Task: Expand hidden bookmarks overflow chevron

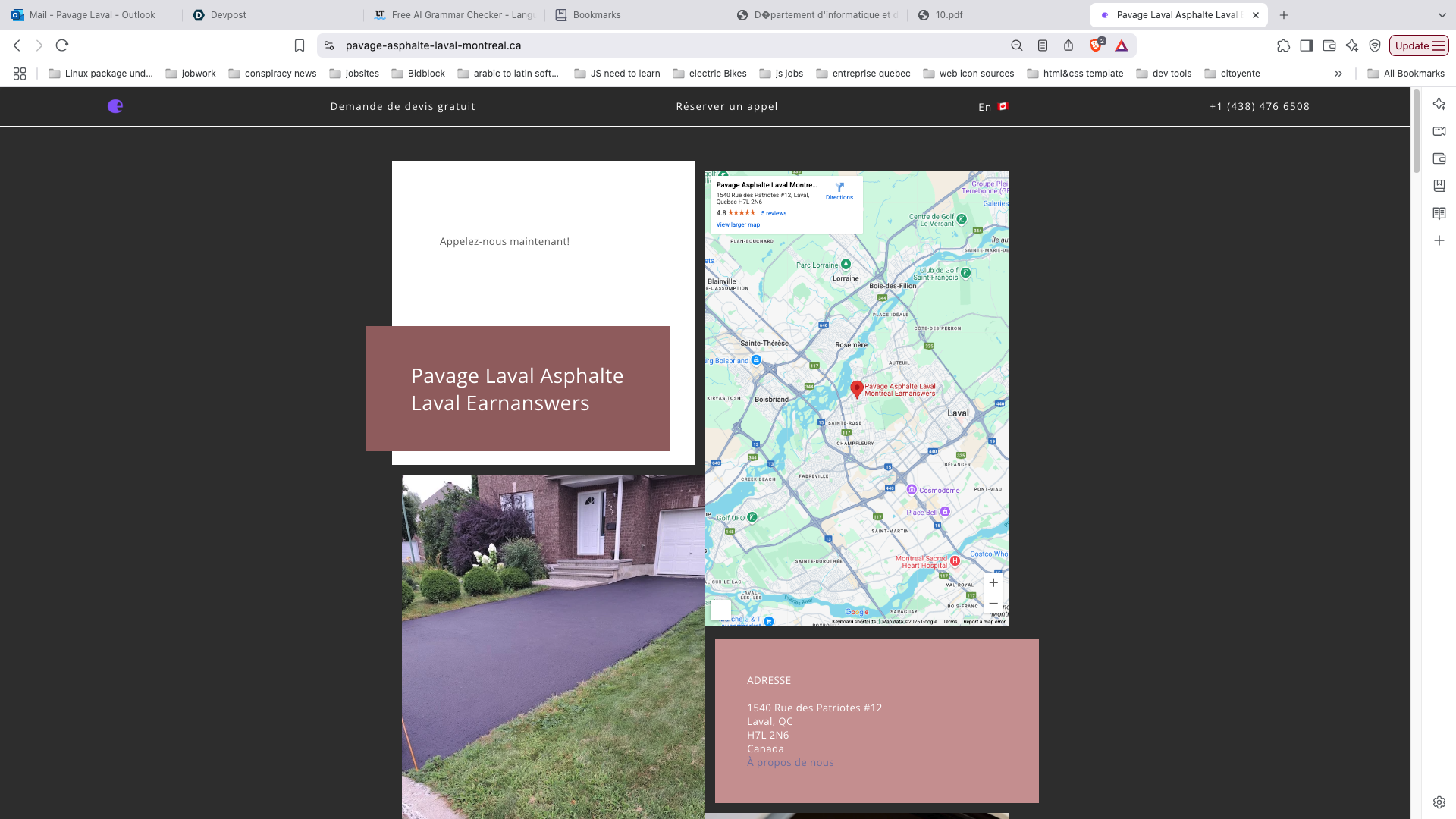Action: pyautogui.click(x=1338, y=74)
